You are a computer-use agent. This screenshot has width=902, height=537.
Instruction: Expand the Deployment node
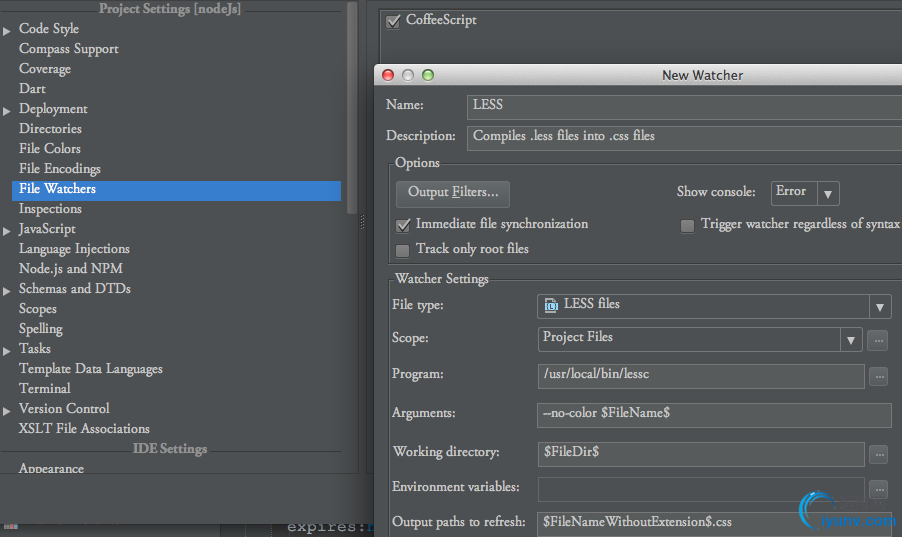[x=7, y=111]
